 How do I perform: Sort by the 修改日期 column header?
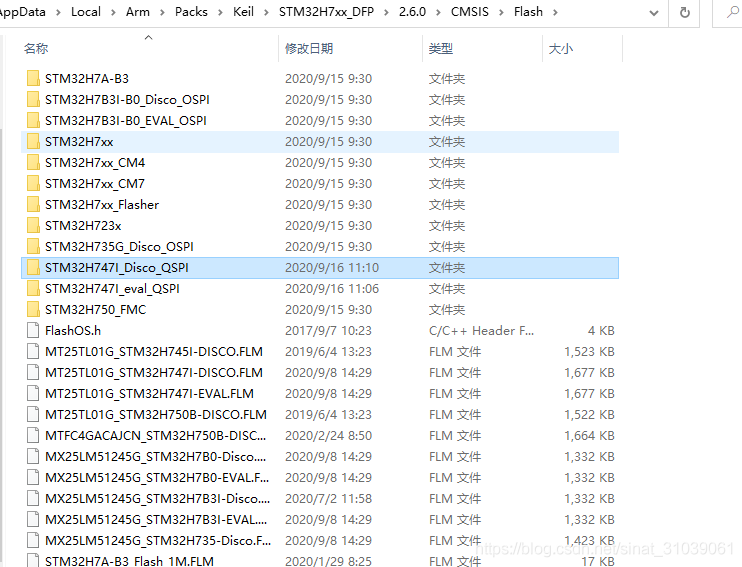coord(309,48)
